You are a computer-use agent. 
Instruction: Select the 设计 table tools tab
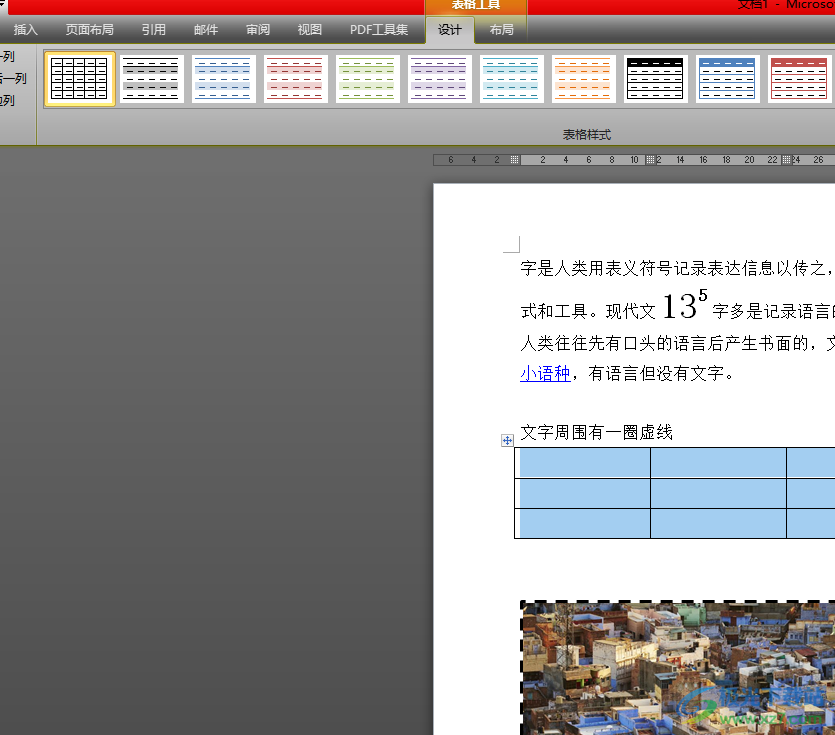449,30
